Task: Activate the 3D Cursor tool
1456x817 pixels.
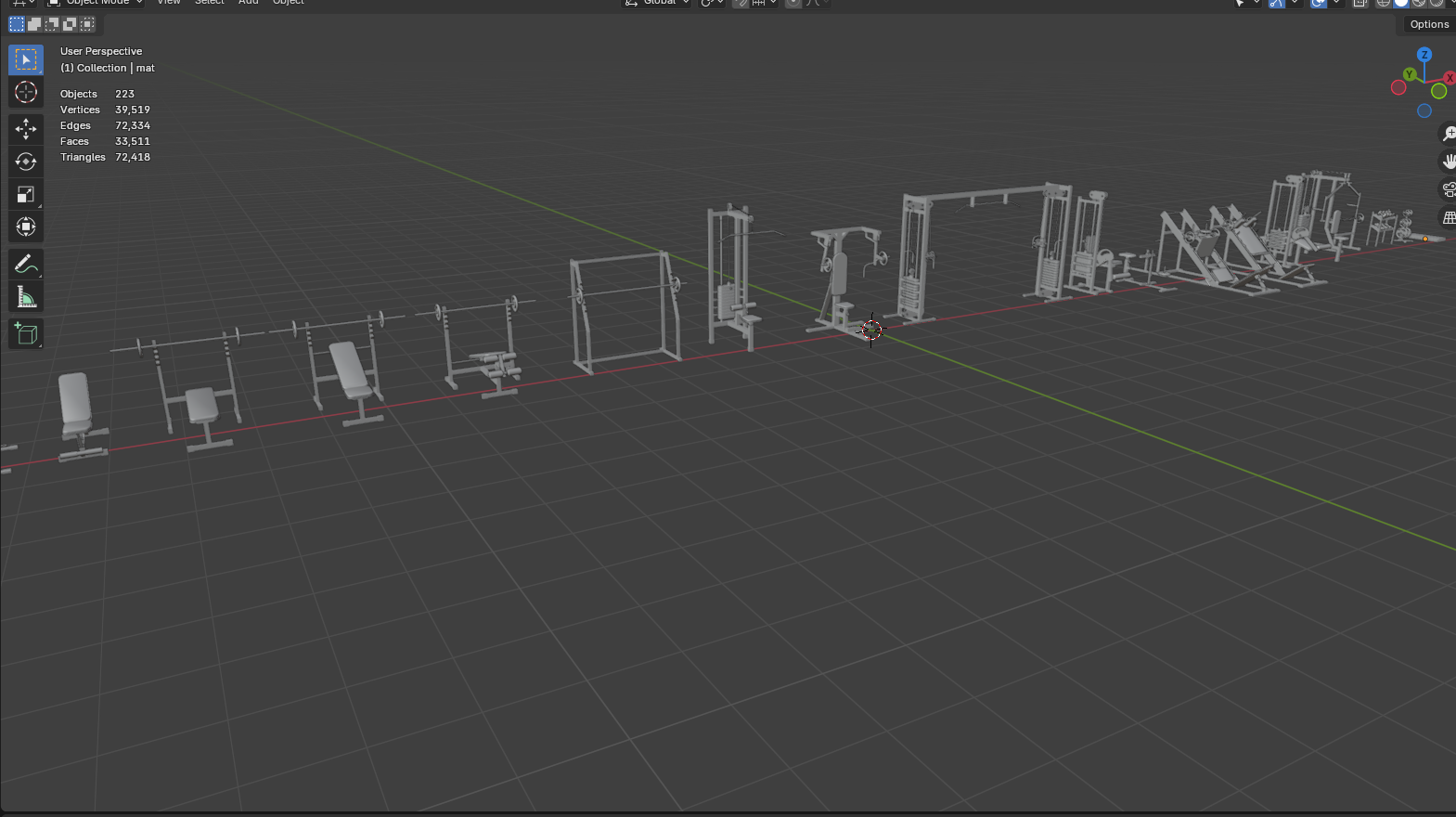Action: click(x=26, y=92)
